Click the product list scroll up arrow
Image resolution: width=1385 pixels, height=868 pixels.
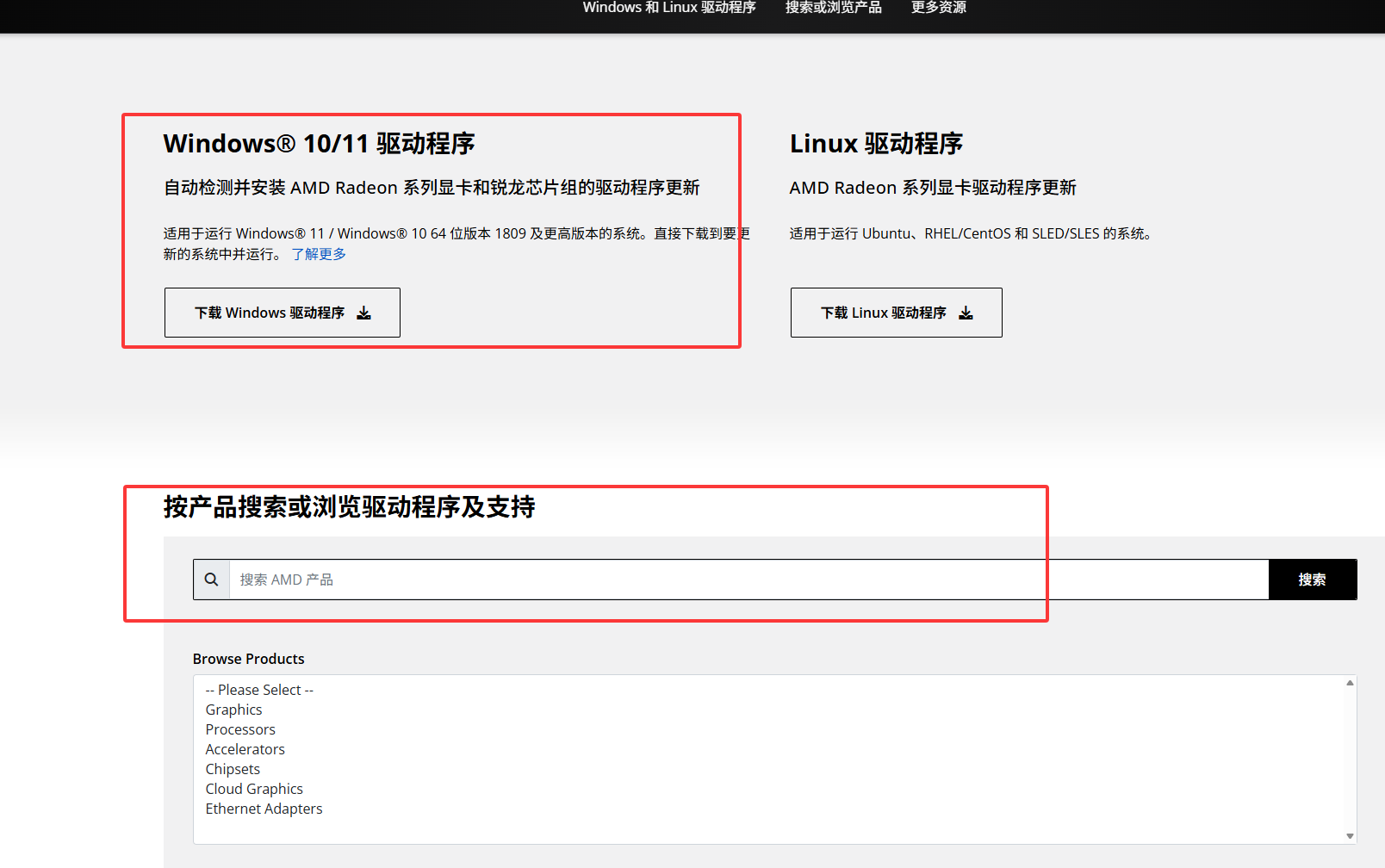pos(1350,683)
